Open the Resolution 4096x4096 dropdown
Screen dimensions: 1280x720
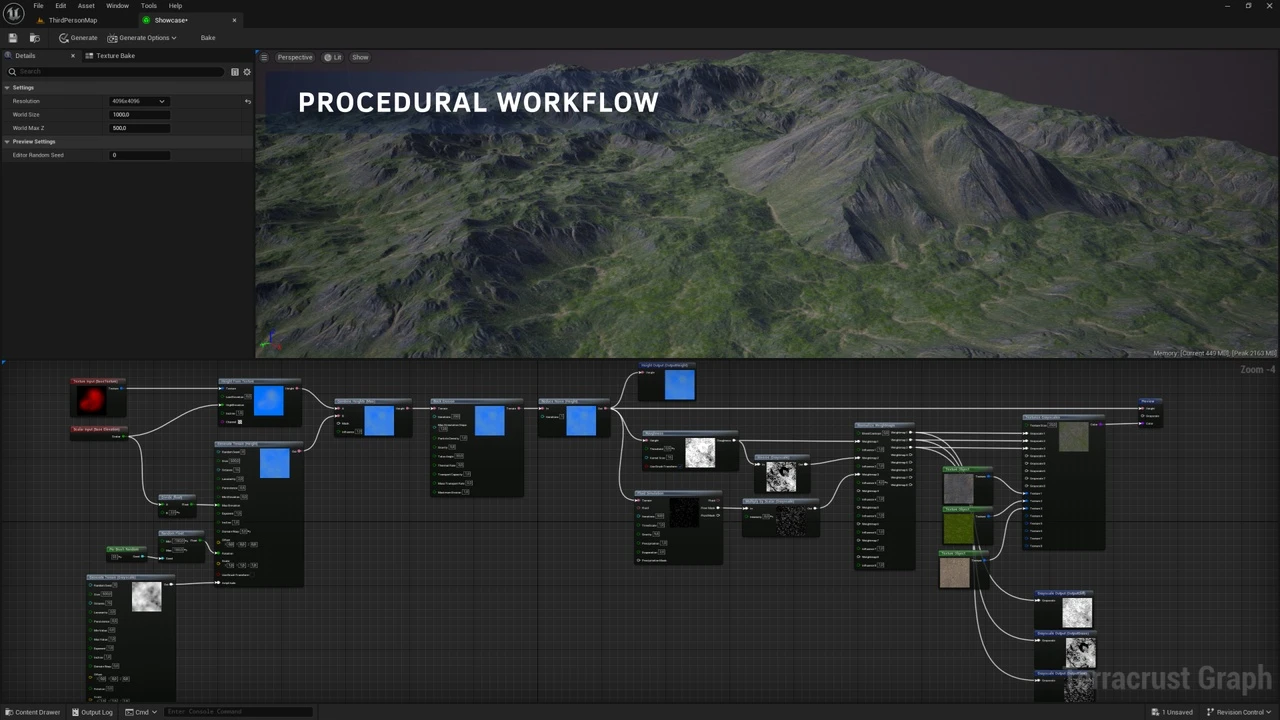[139, 101]
